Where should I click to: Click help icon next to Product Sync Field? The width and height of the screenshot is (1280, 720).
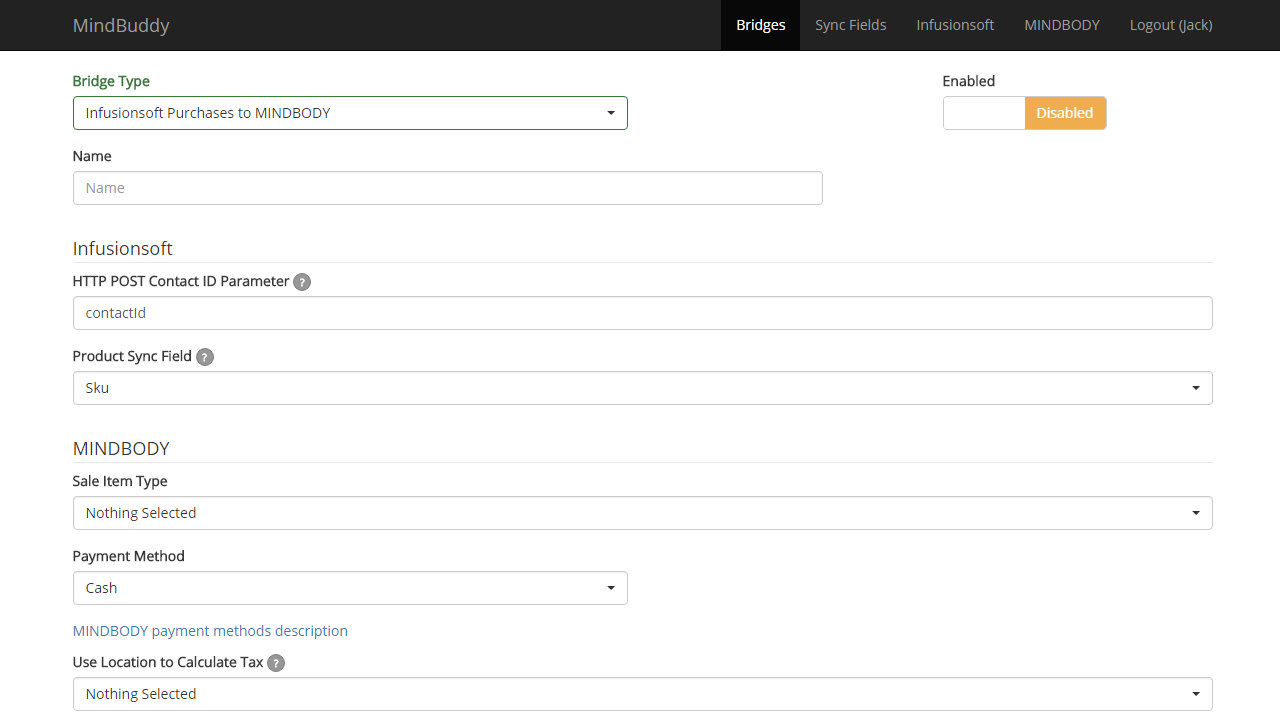click(x=205, y=357)
